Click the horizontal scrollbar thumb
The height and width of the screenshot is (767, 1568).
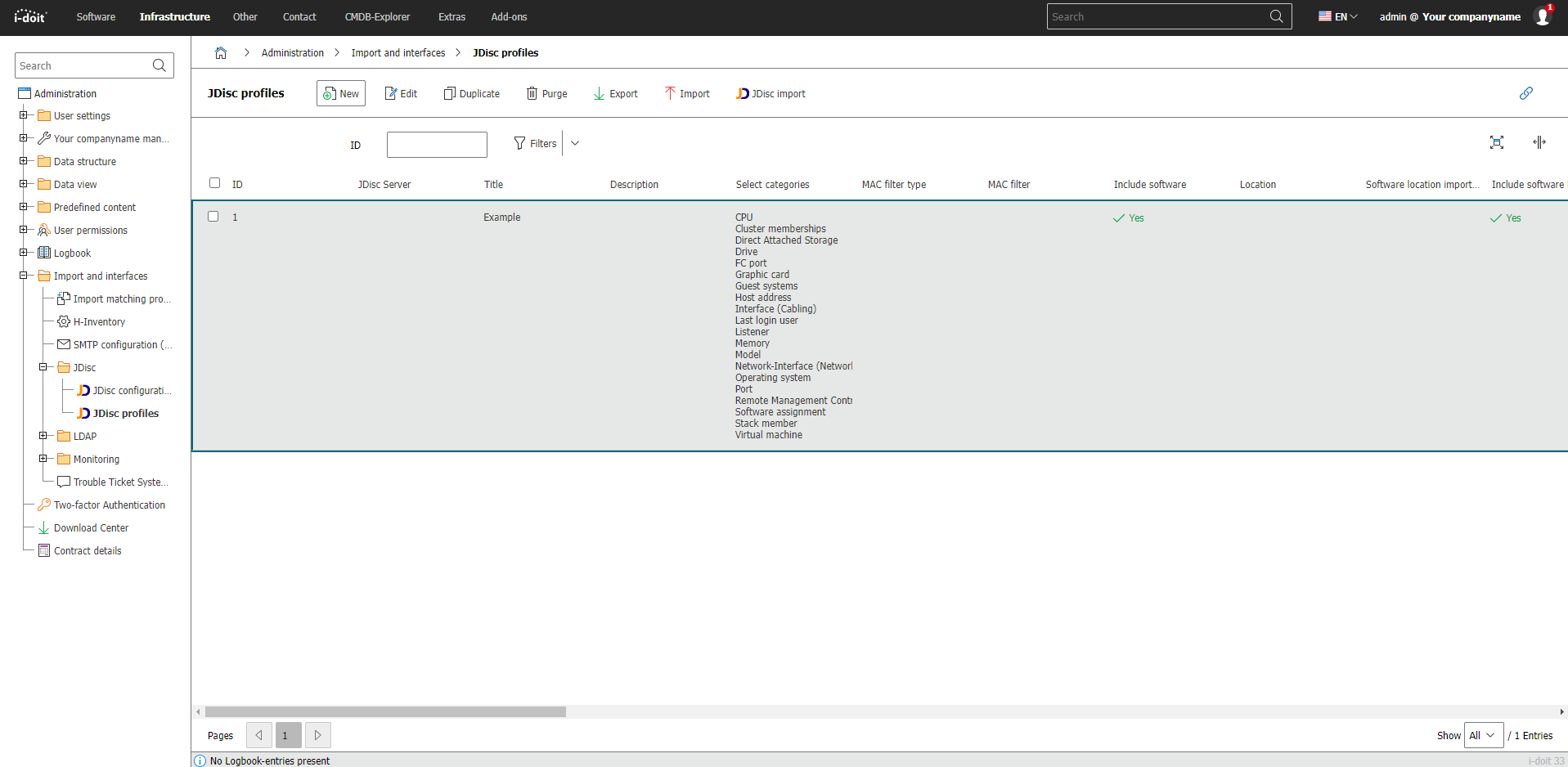[385, 711]
